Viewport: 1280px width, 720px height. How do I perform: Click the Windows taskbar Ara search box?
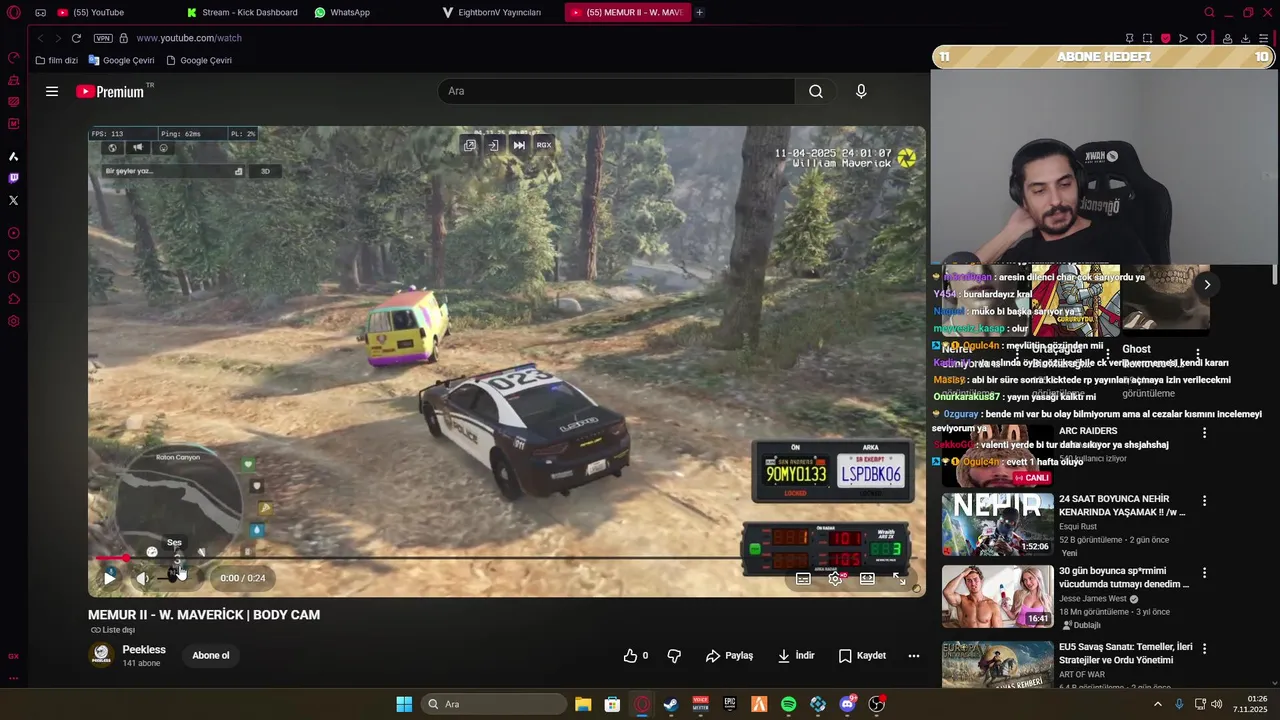click(x=494, y=704)
